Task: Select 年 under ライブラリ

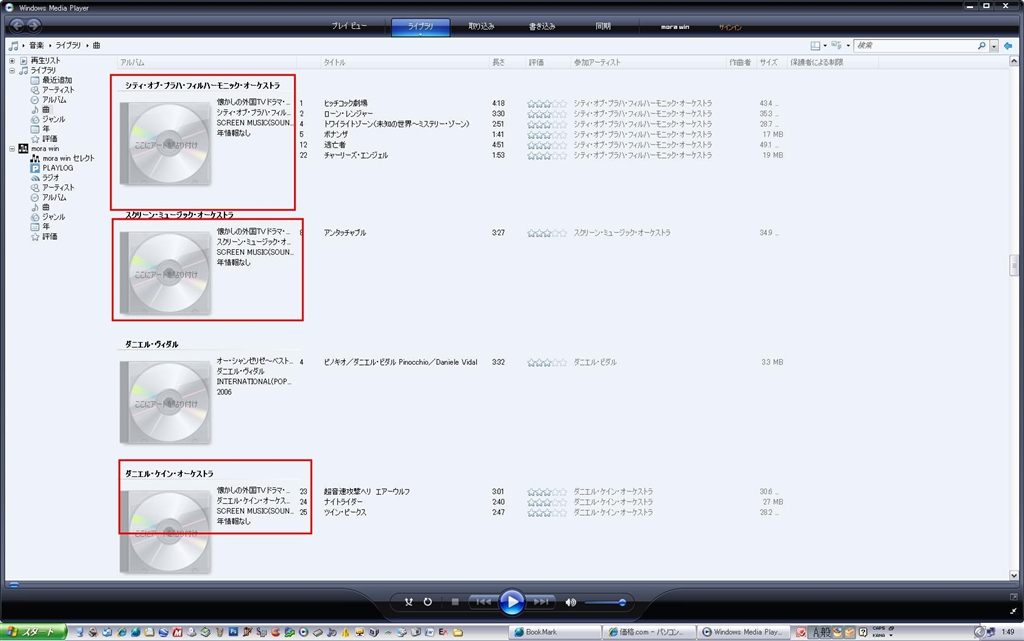Action: pyautogui.click(x=46, y=129)
